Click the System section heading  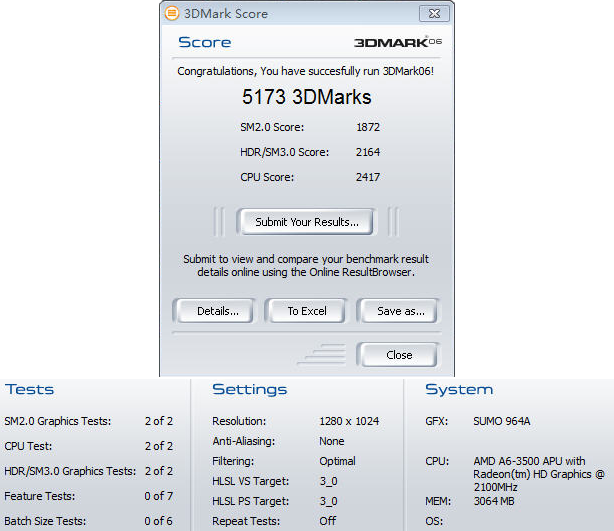coord(459,389)
